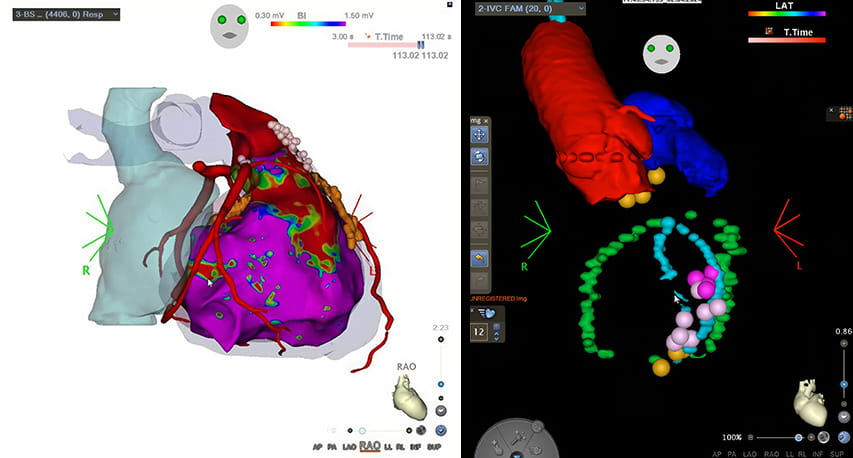Click the gray sphere icon in left view
This screenshot has width=853, height=458.
[x=421, y=431]
